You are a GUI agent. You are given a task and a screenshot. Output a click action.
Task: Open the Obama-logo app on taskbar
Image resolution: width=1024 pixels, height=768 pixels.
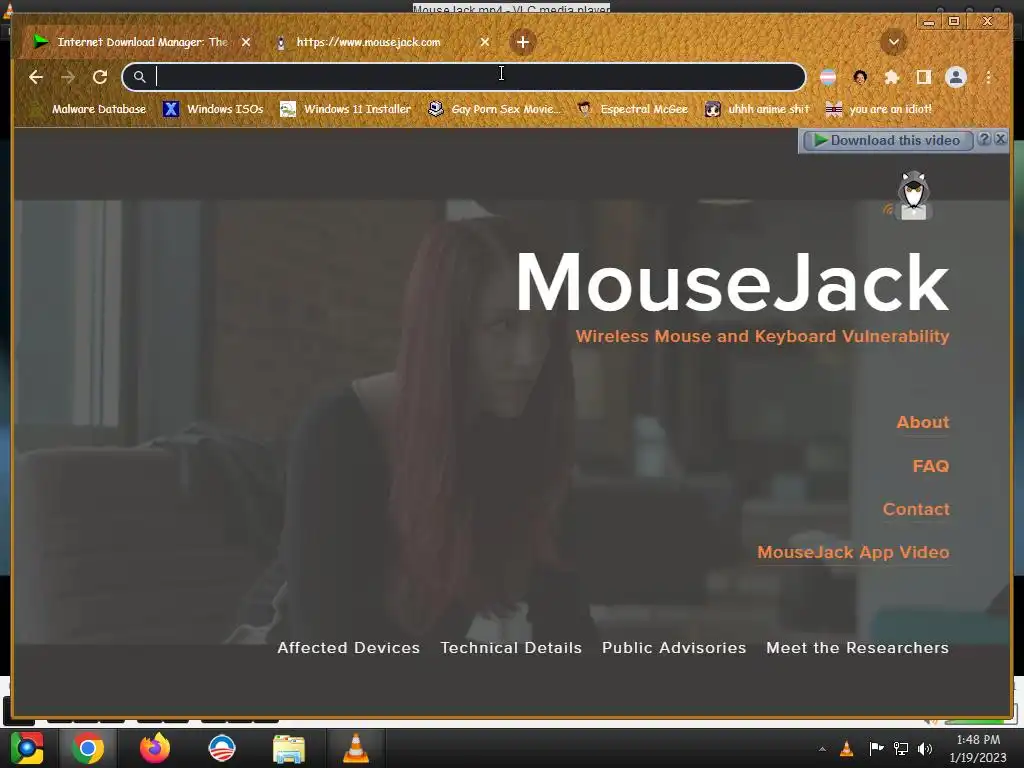tap(222, 748)
